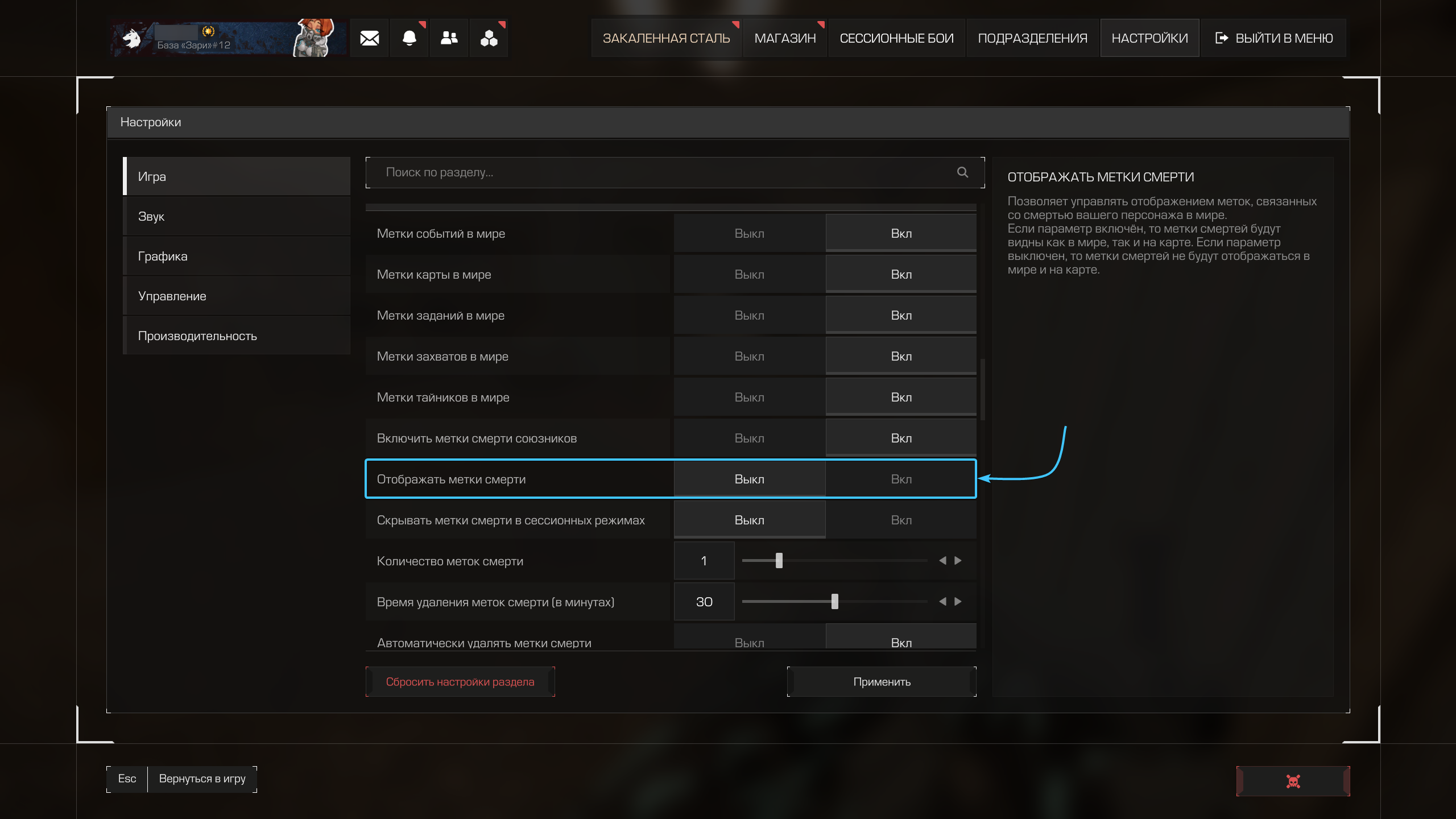Click the red skull icon button
1456x819 pixels.
[1293, 781]
